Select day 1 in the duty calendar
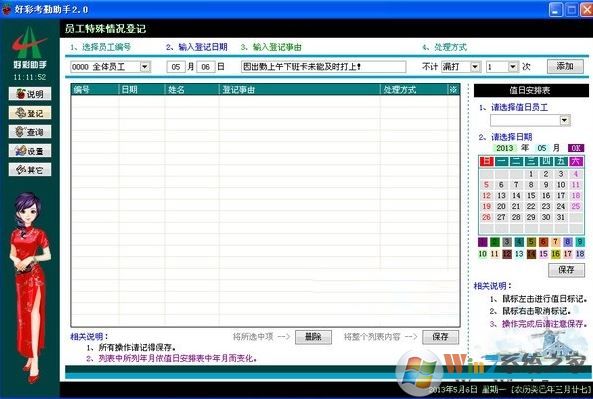This screenshot has height=399, width=593. (x=531, y=174)
